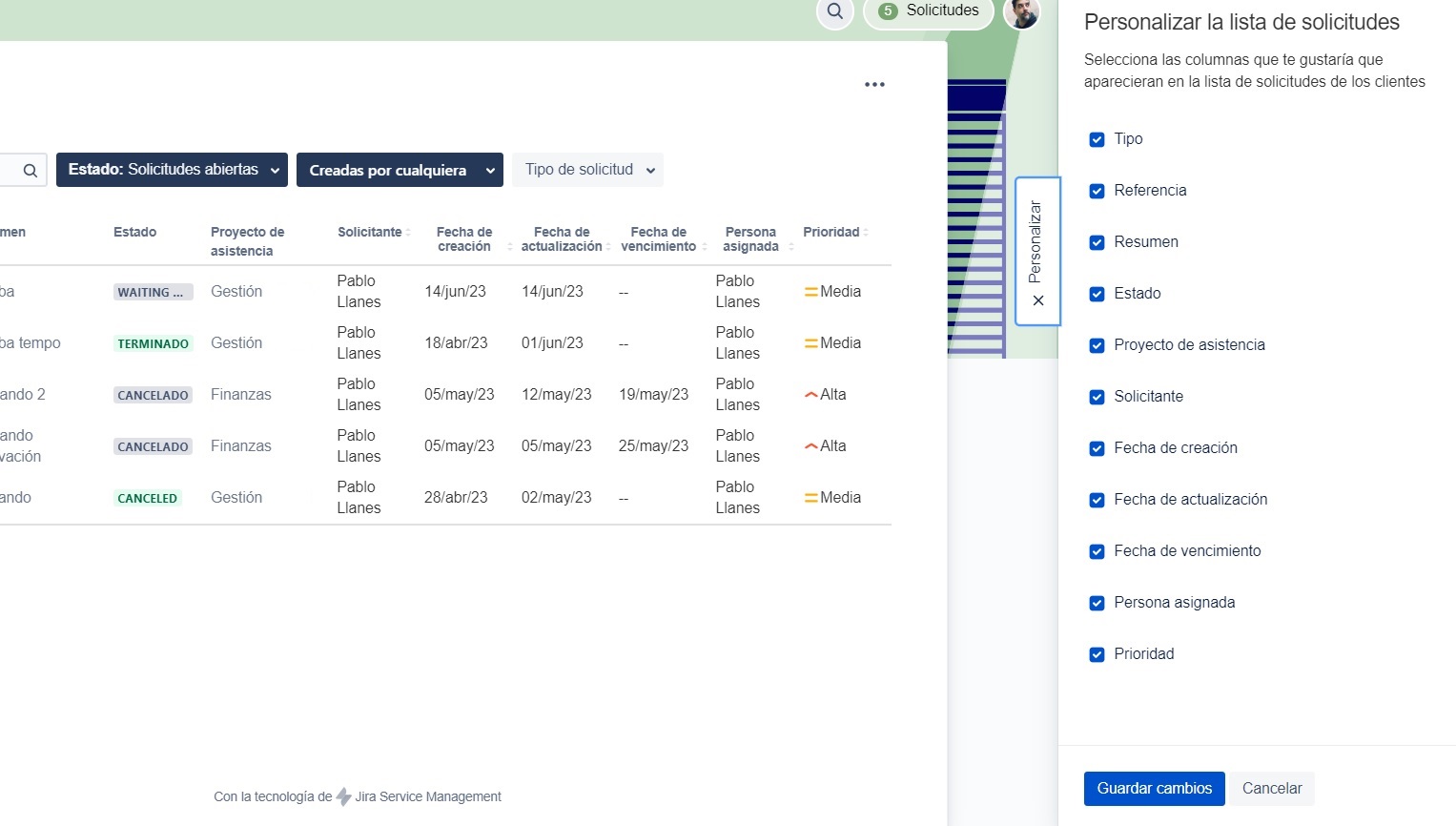Click the 18/abr/23 creation date cell

tap(456, 343)
